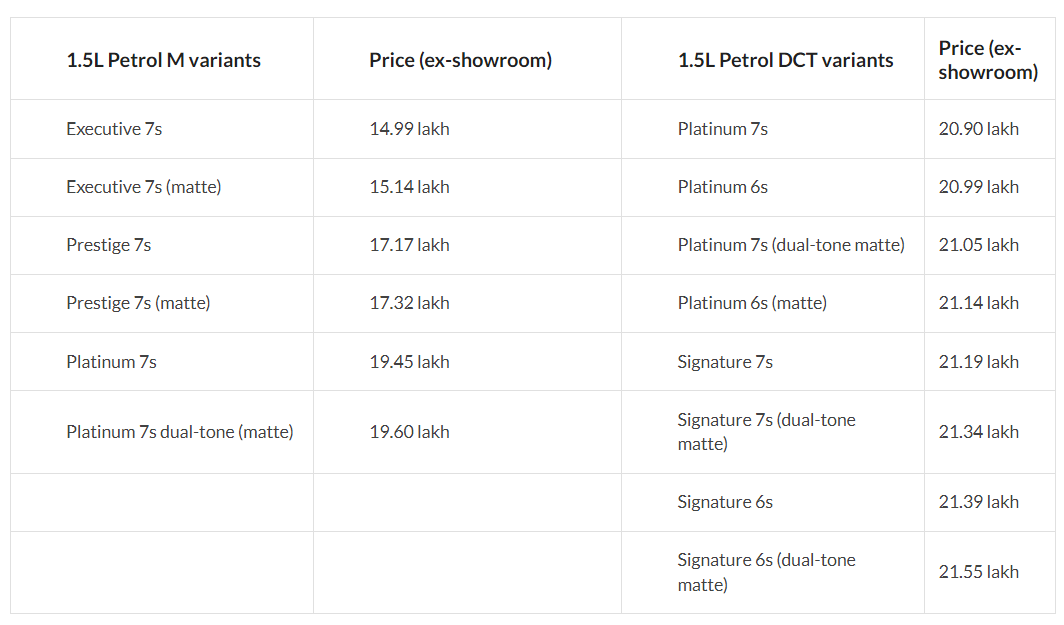The image size is (1064, 625).
Task: Click the 19.45 lakh price
Action: click(409, 362)
